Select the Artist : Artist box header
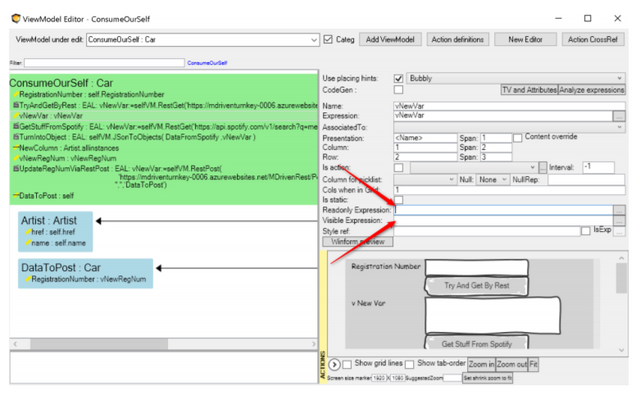The height and width of the screenshot is (395, 640). click(x=49, y=221)
